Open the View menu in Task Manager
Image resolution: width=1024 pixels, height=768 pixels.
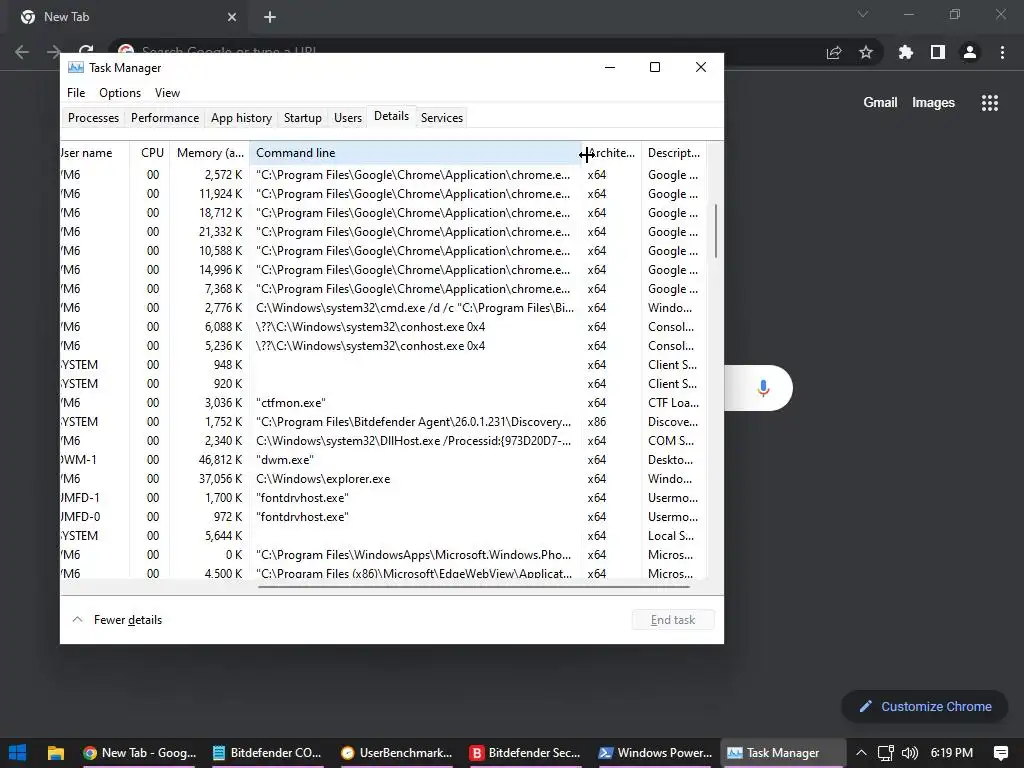[167, 93]
